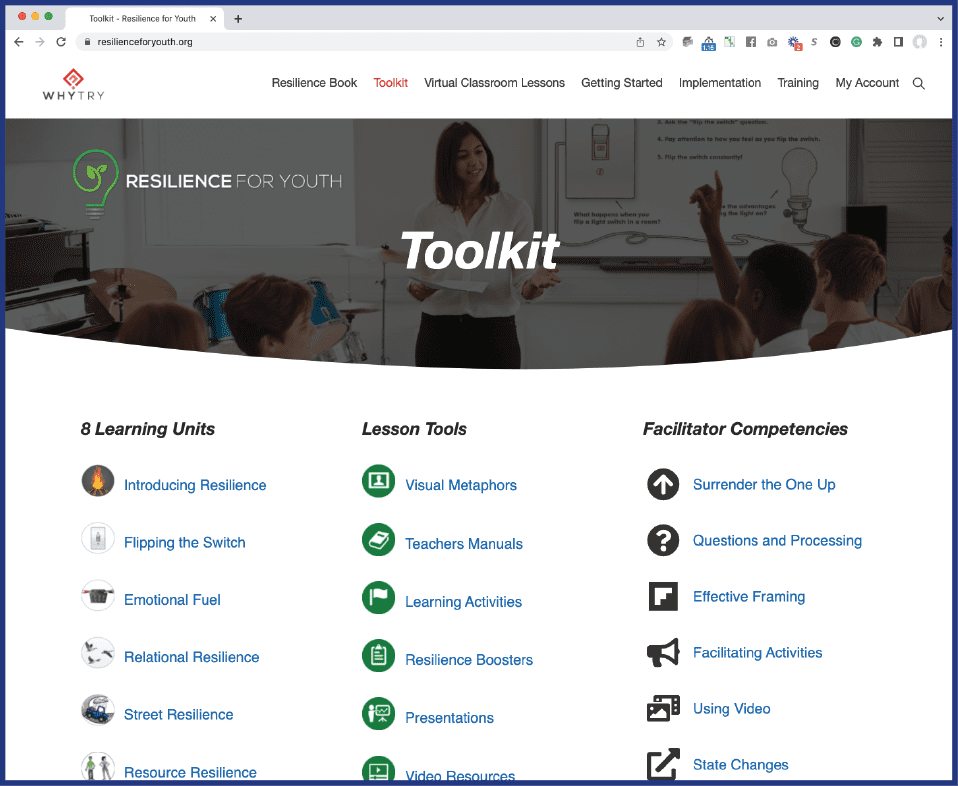Open Chrome three-dot menu
The height and width of the screenshot is (786, 958).
point(942,42)
